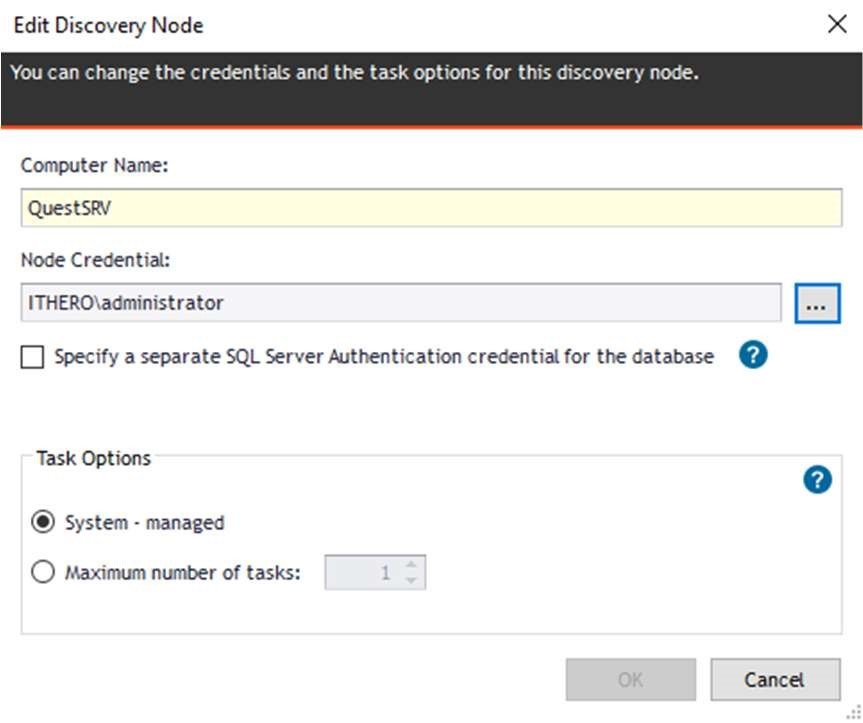863x723 pixels.
Task: Click the maximum tasks number box
Action: pyautogui.click(x=362, y=573)
